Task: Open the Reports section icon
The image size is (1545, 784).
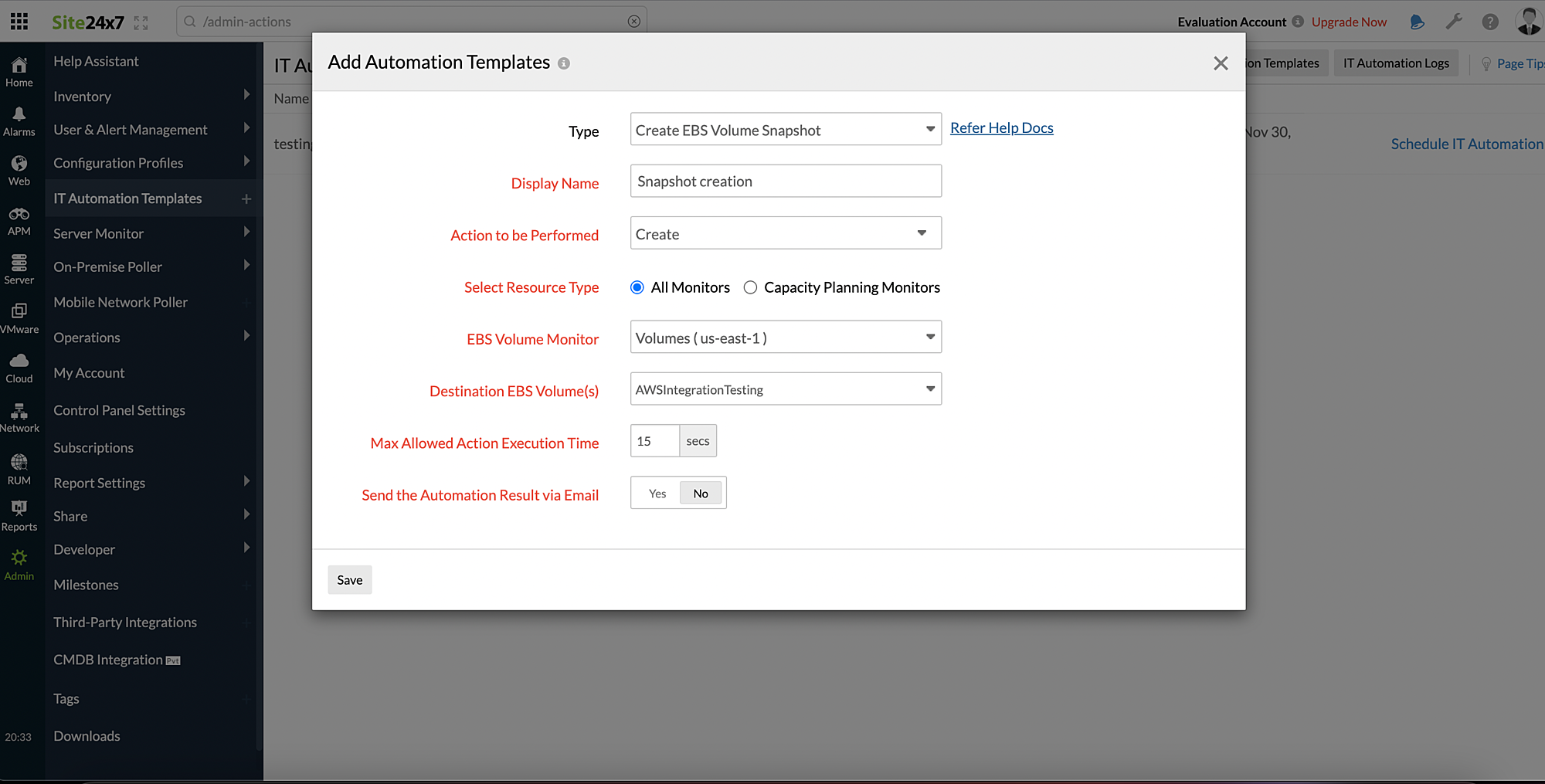Action: pyautogui.click(x=19, y=514)
